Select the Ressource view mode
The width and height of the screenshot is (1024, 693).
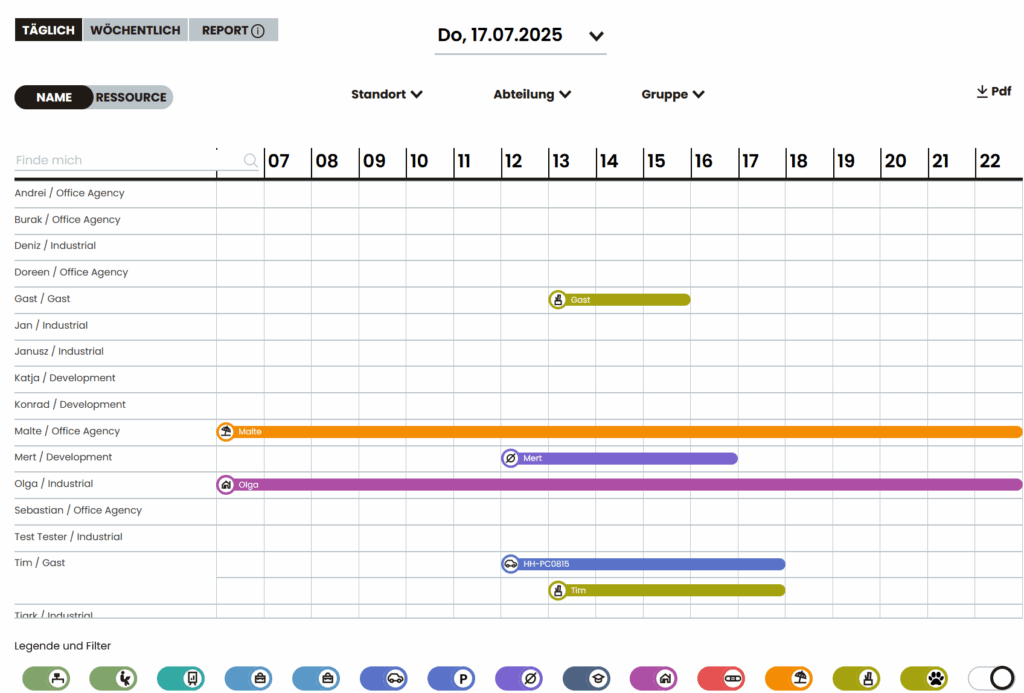(x=131, y=97)
